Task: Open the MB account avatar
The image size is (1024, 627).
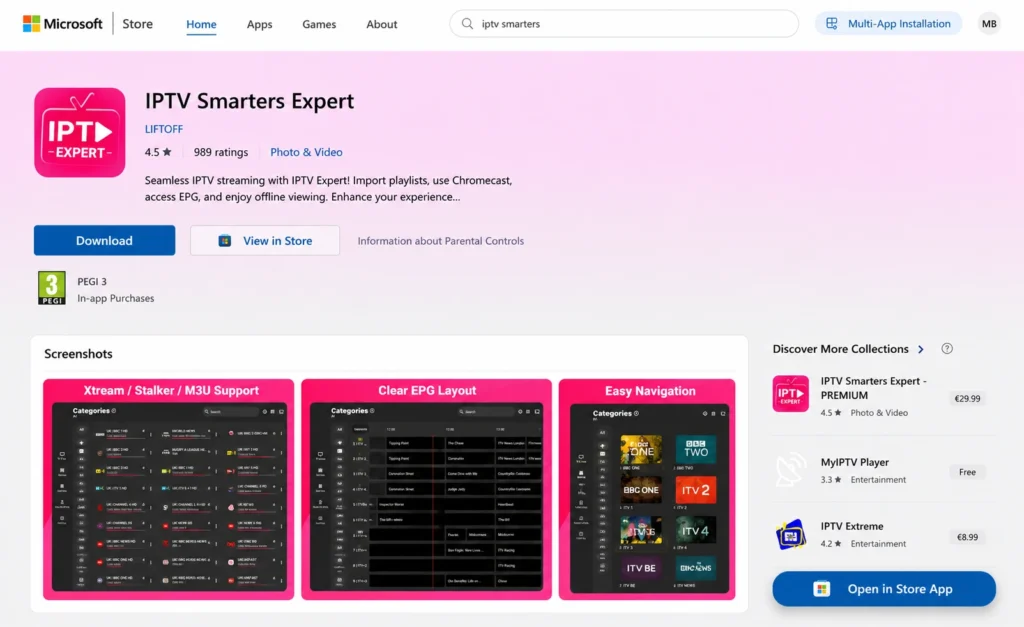Action: [x=989, y=24]
